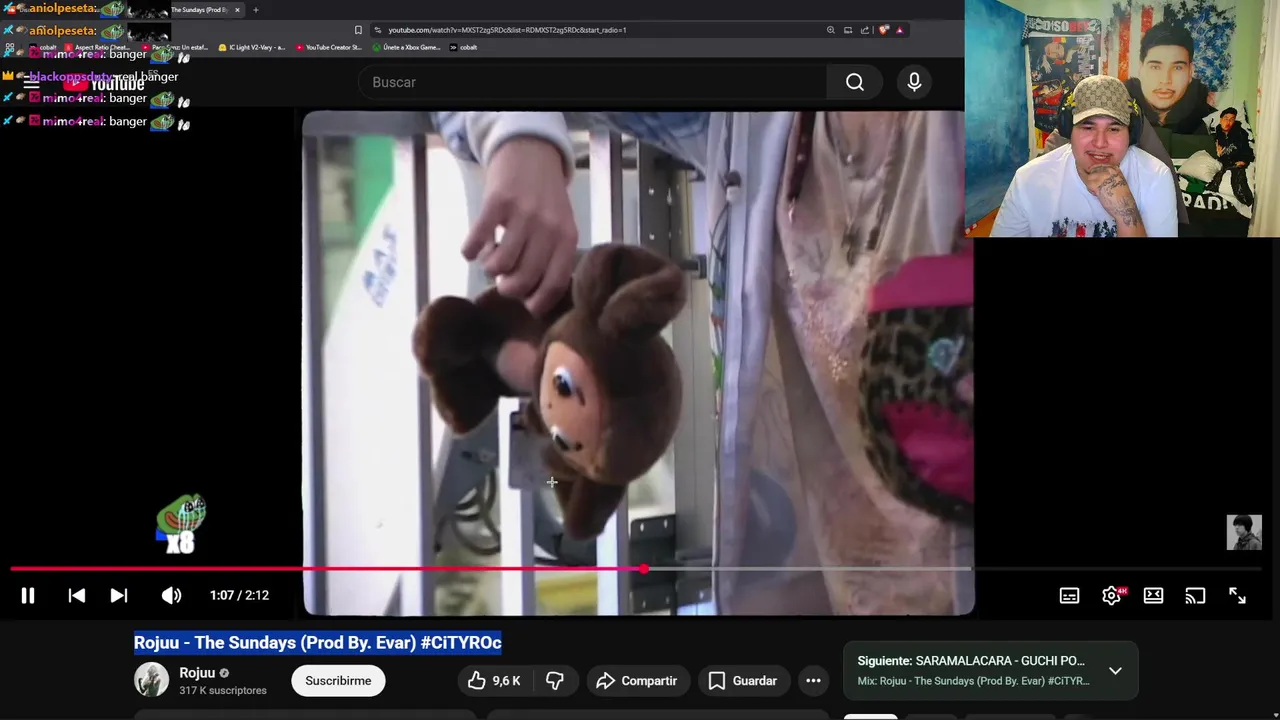Bookmark the page with the bookmark icon
The image size is (1280, 720).
[x=358, y=30]
